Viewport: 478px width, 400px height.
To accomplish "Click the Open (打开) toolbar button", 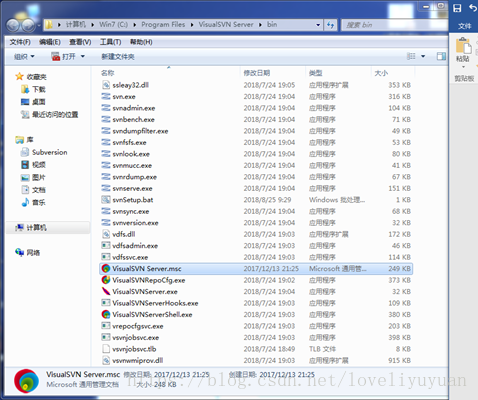I will 64,56.
